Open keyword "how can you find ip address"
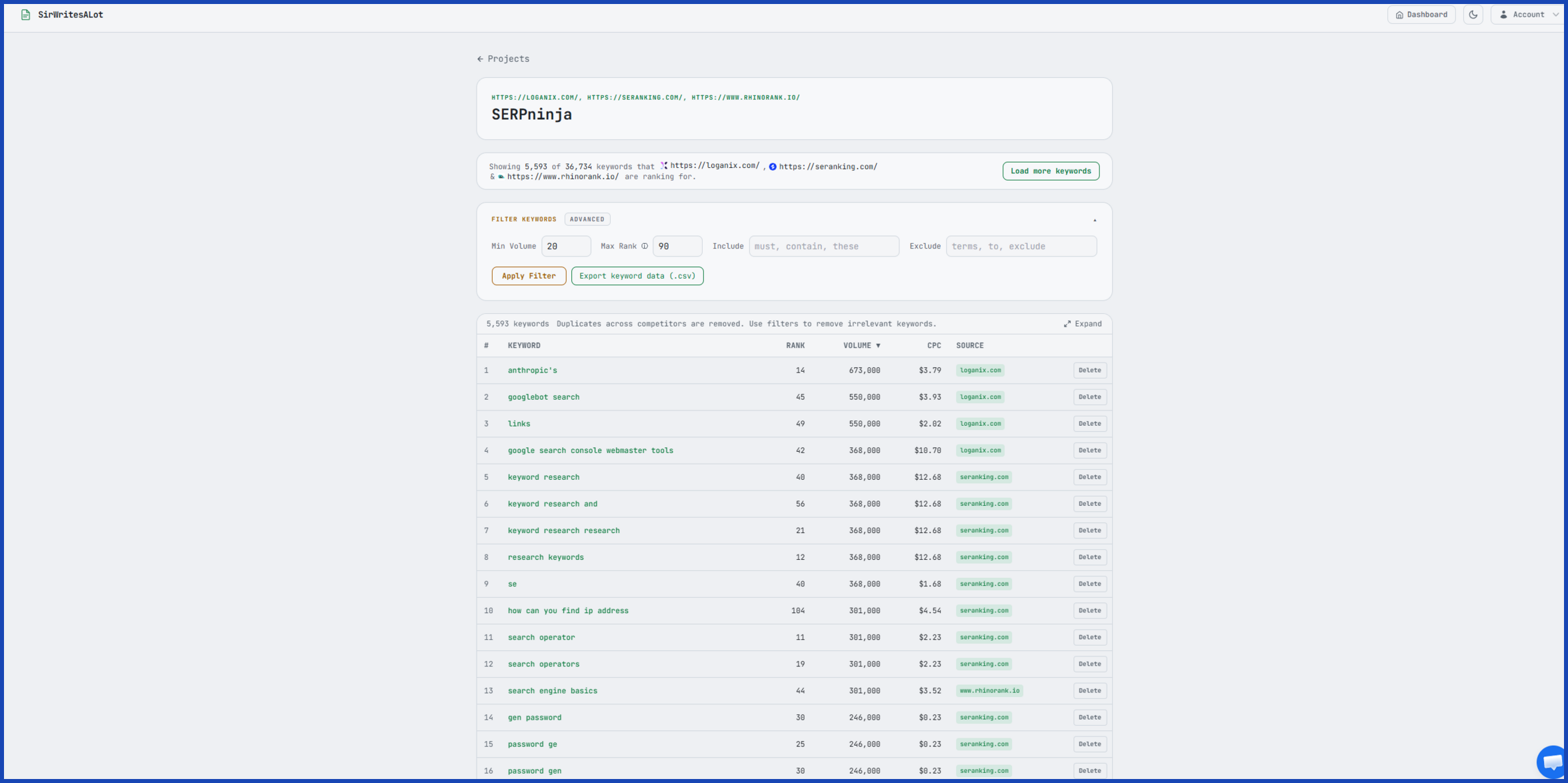The width and height of the screenshot is (1568, 783). coord(568,610)
